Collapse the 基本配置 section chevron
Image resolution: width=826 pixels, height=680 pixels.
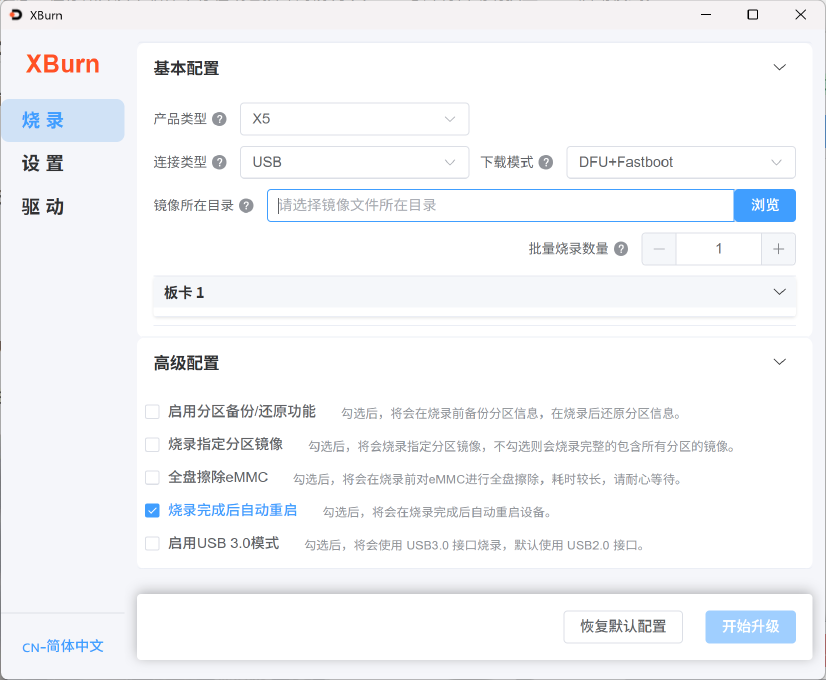(780, 67)
